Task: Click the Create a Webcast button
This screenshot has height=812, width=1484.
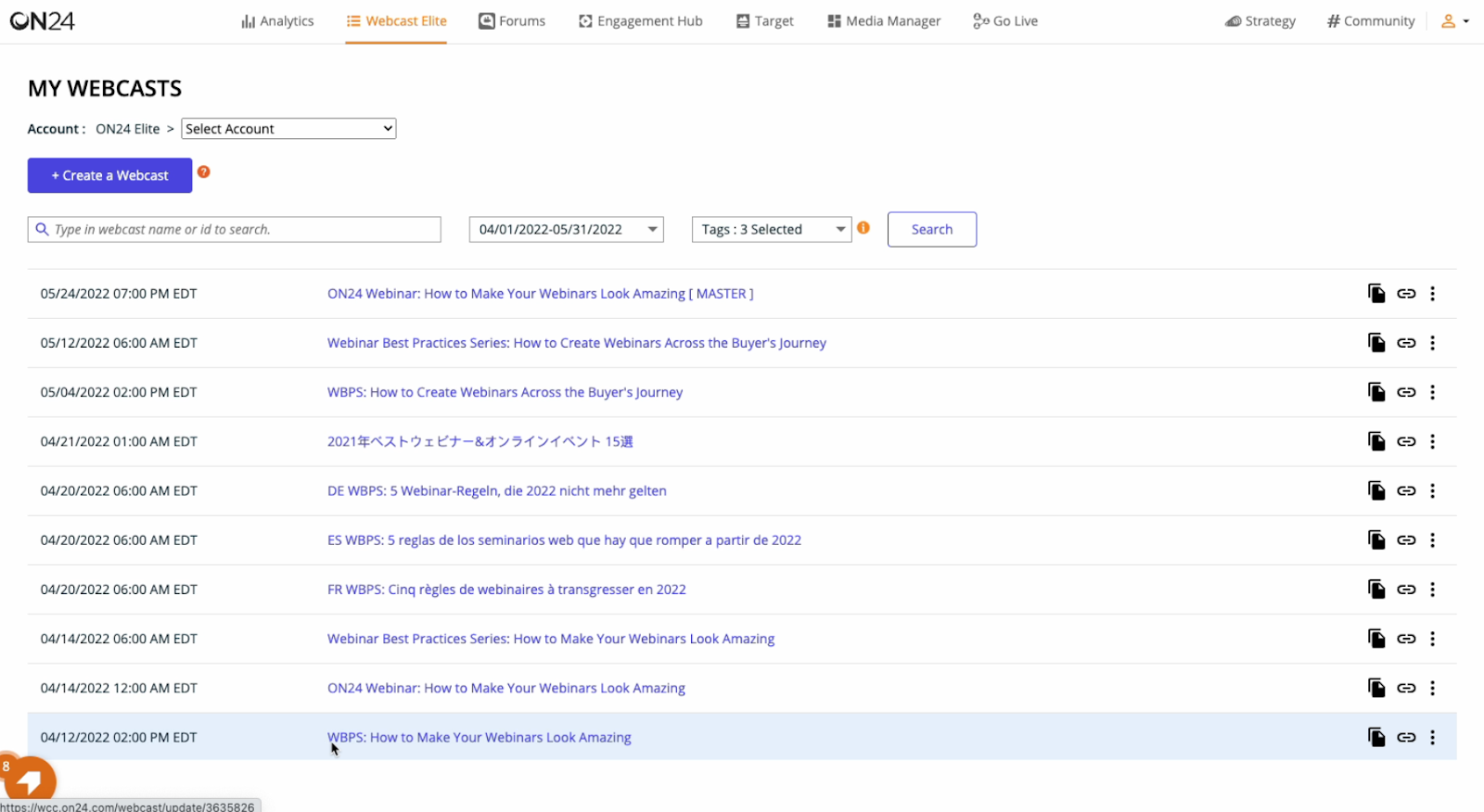Action: click(109, 175)
